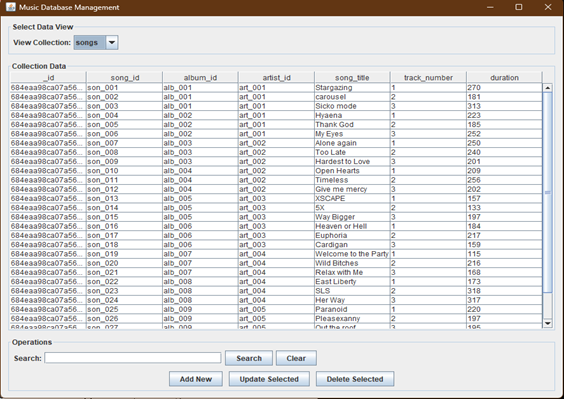Click the son_013 cell
Image resolution: width=564 pixels, height=399 pixels.
click(124, 199)
